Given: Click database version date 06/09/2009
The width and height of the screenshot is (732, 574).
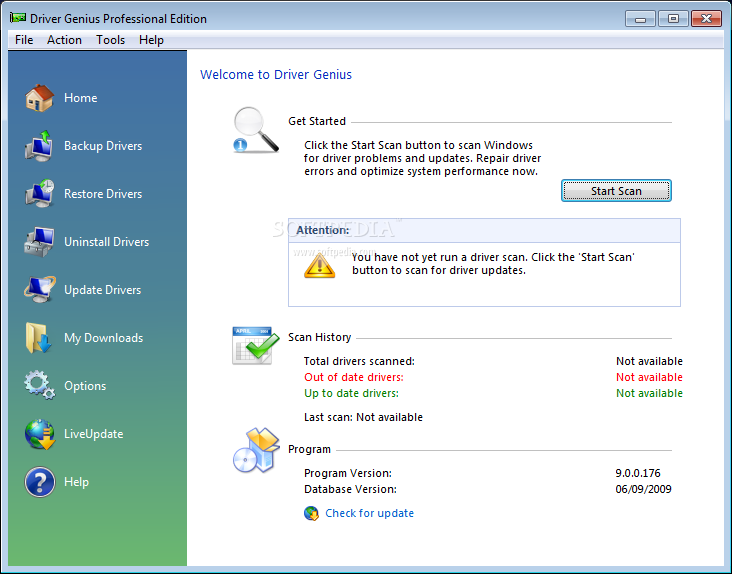Looking at the screenshot, I should pyautogui.click(x=643, y=489).
